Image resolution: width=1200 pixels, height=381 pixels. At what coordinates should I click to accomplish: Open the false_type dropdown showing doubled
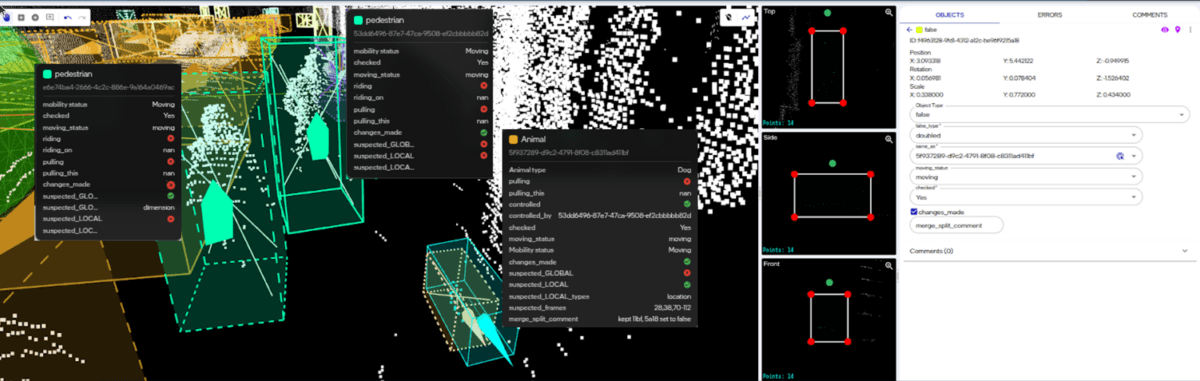coord(1025,135)
